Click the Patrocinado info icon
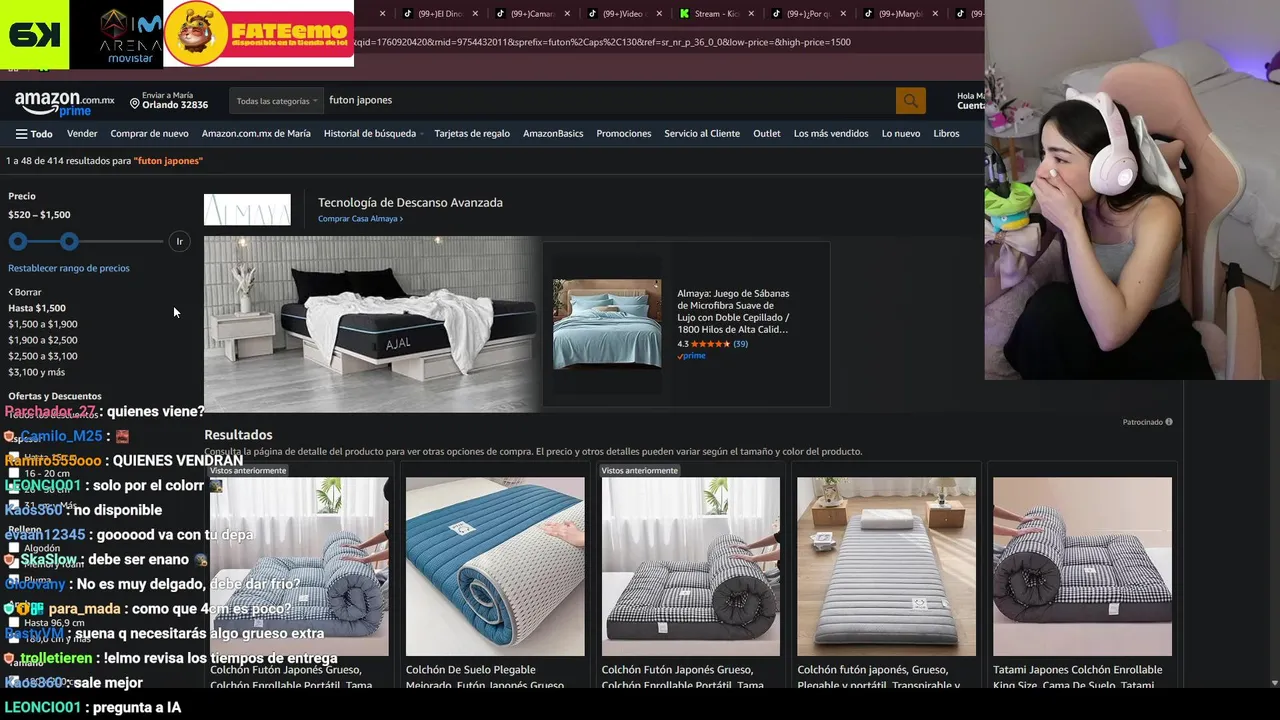1280x720 pixels. point(1168,422)
